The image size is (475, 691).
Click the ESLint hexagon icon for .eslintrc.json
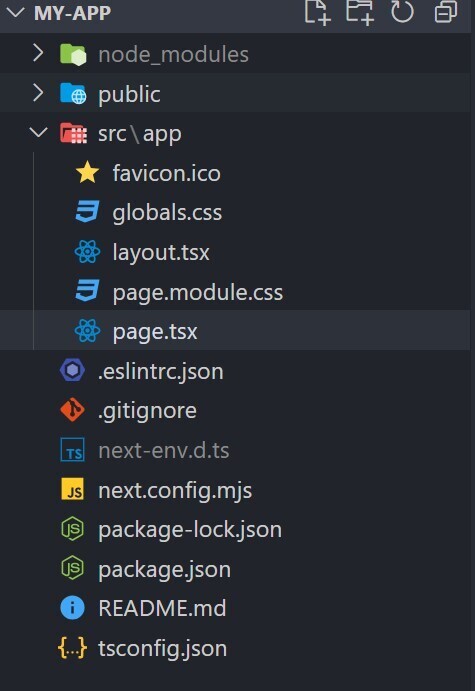pos(72,370)
